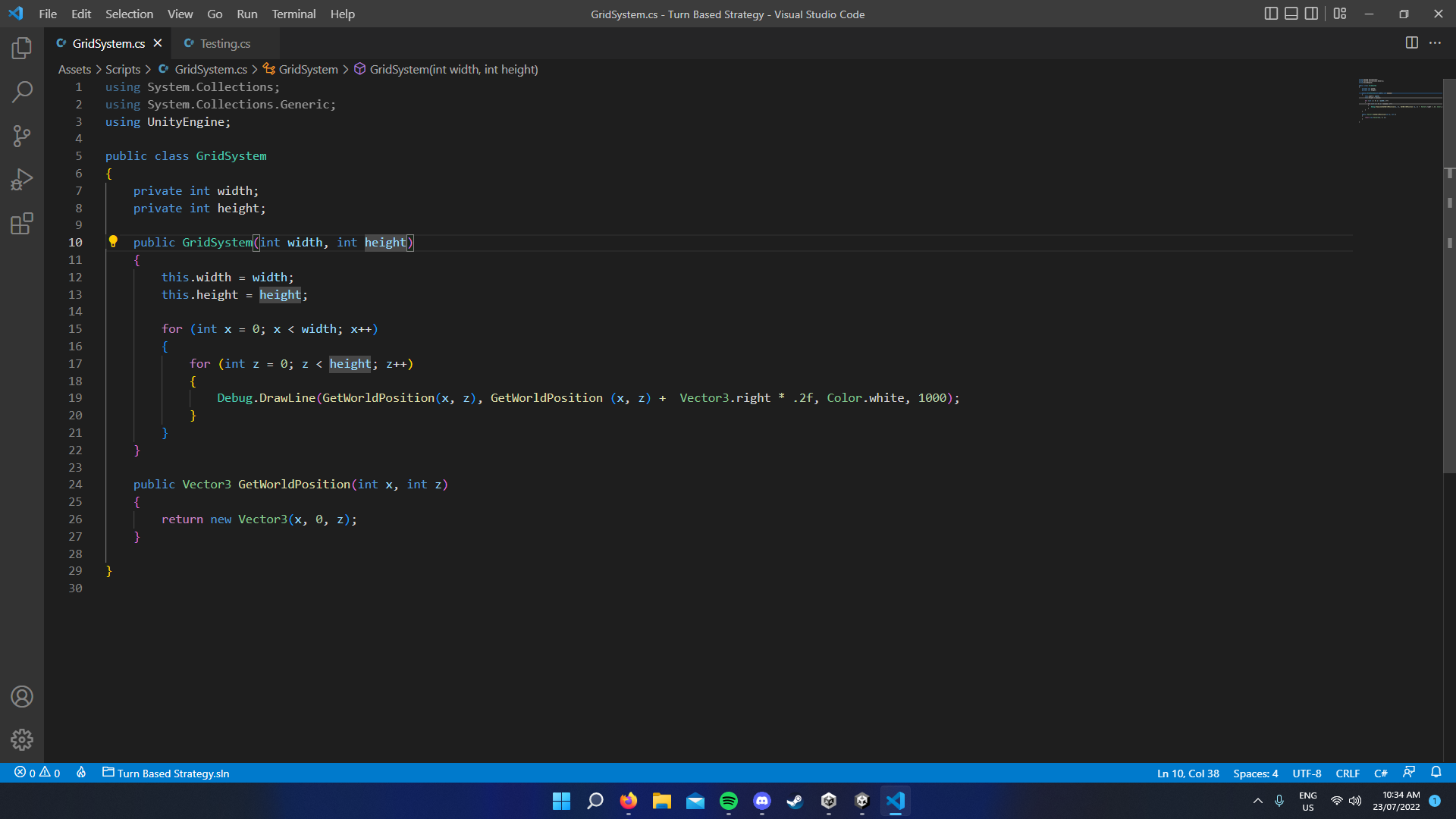Toggle the bottom panel visibility
The width and height of the screenshot is (1456, 819).
point(1291,14)
